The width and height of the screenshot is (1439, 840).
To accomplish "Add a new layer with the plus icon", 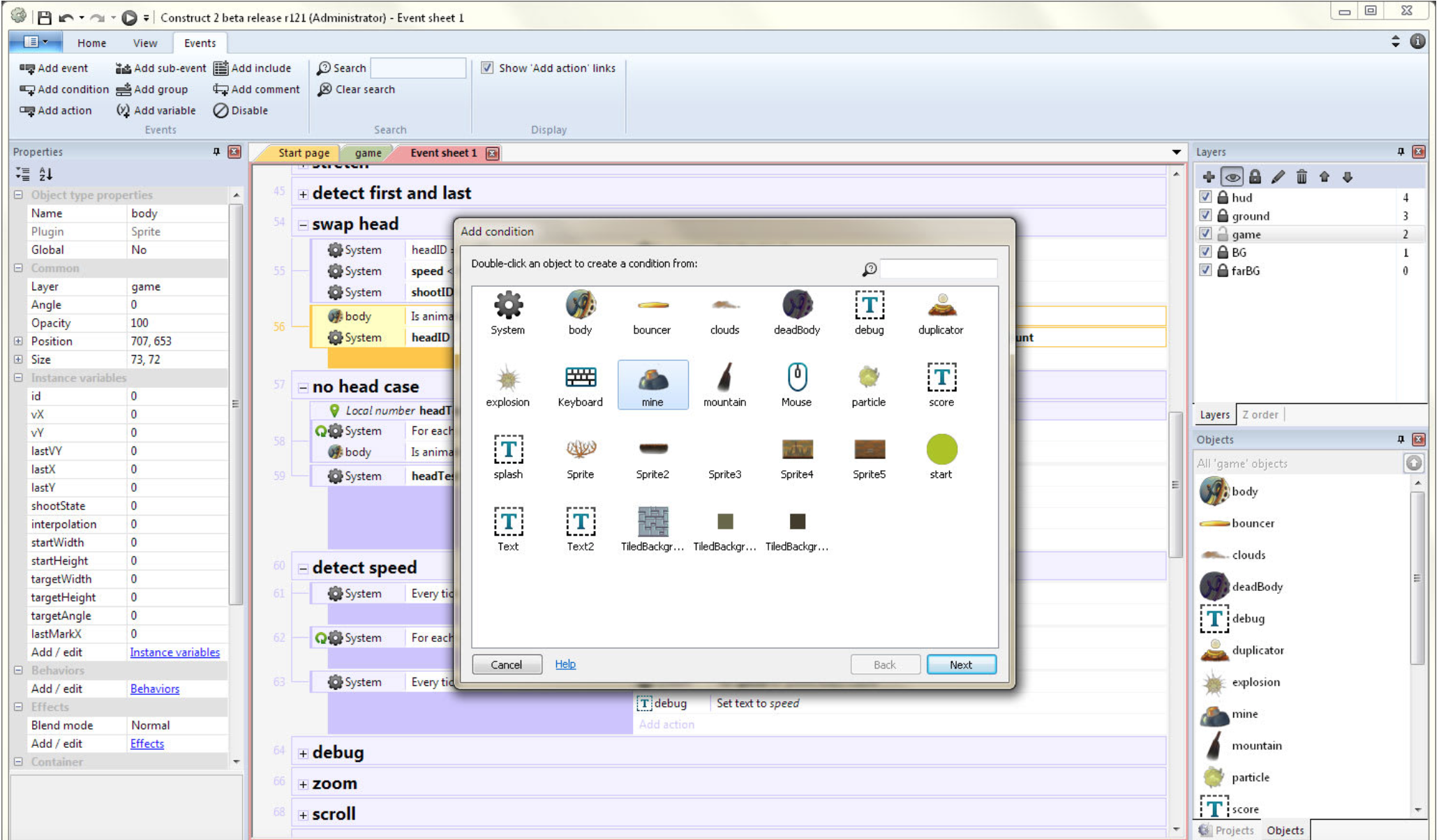I will 1209,177.
